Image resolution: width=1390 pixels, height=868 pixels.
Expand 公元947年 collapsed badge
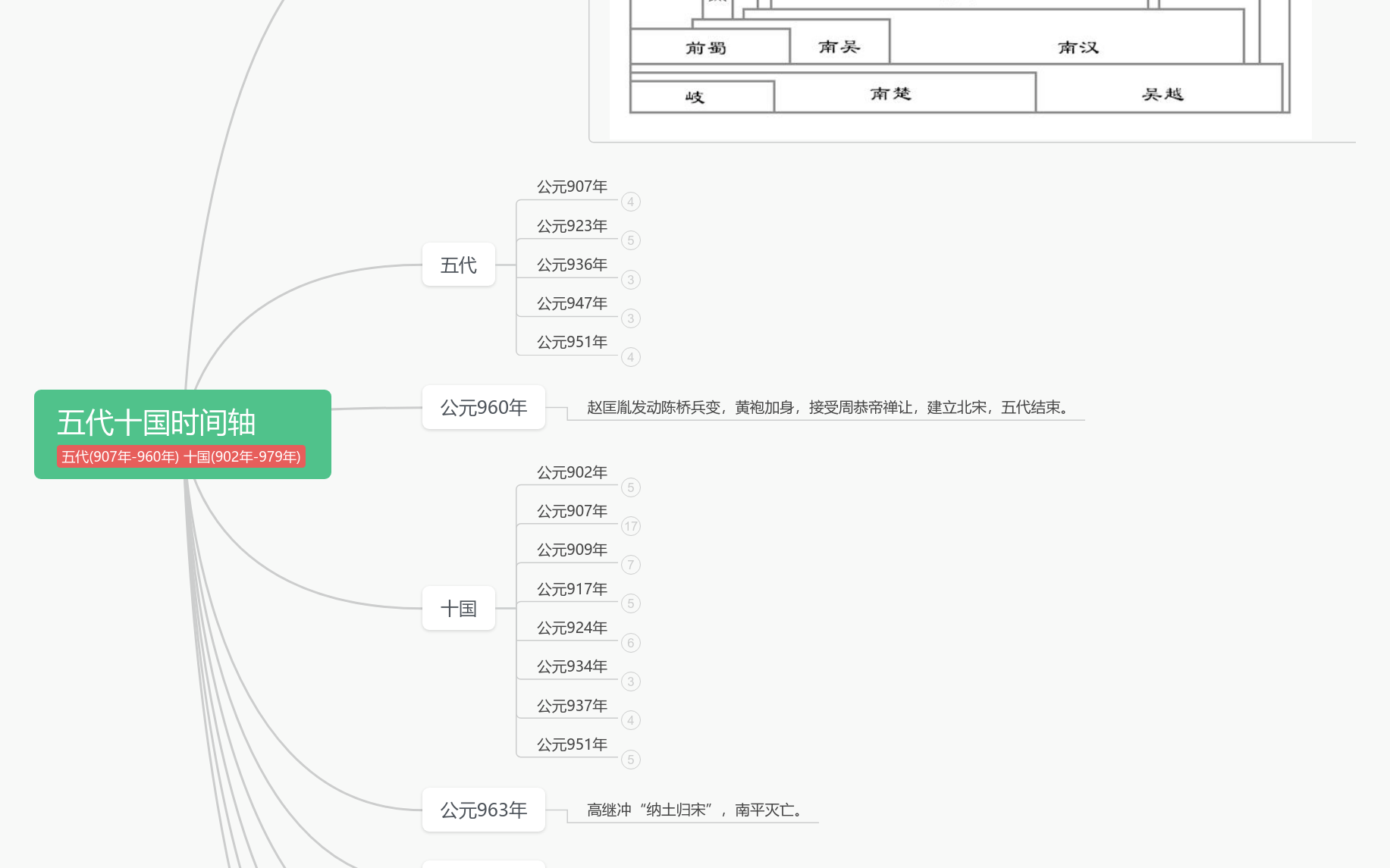(630, 318)
